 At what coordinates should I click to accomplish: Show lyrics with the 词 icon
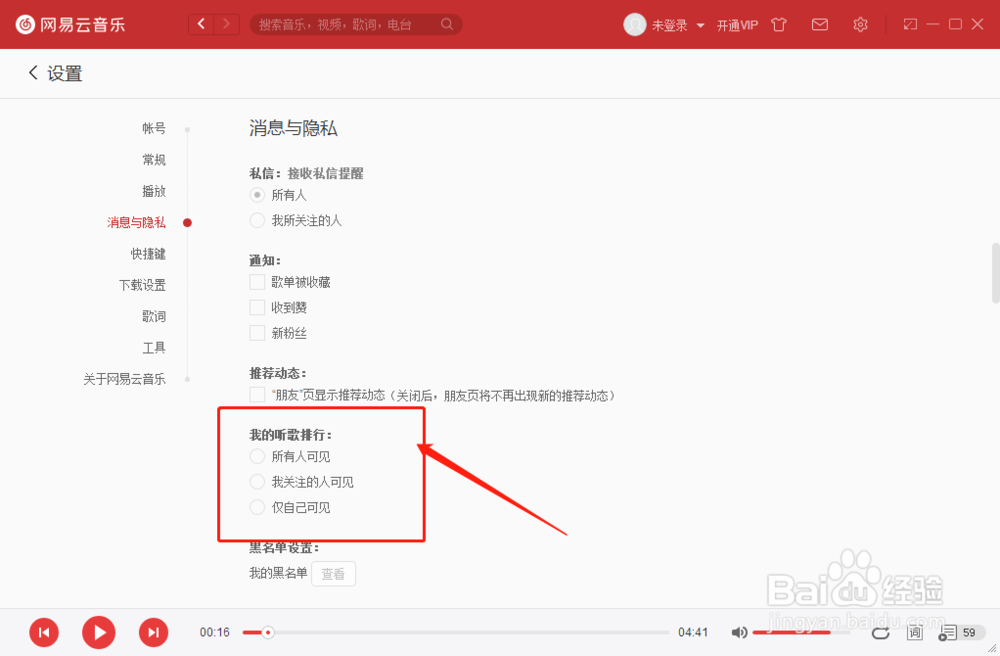[915, 632]
